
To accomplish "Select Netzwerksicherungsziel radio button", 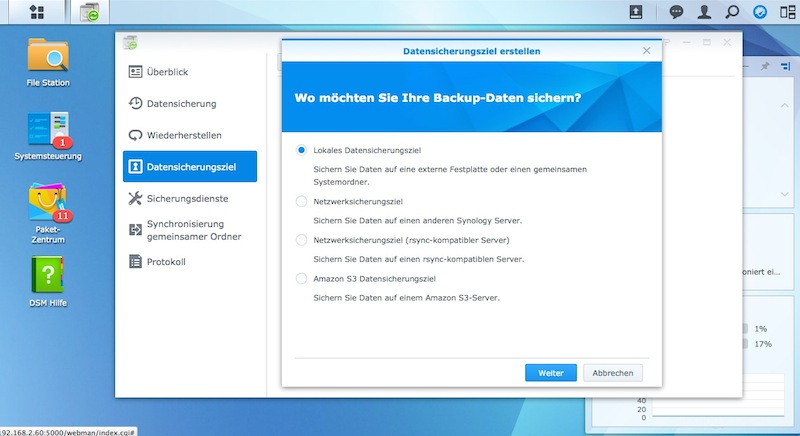I will click(301, 201).
